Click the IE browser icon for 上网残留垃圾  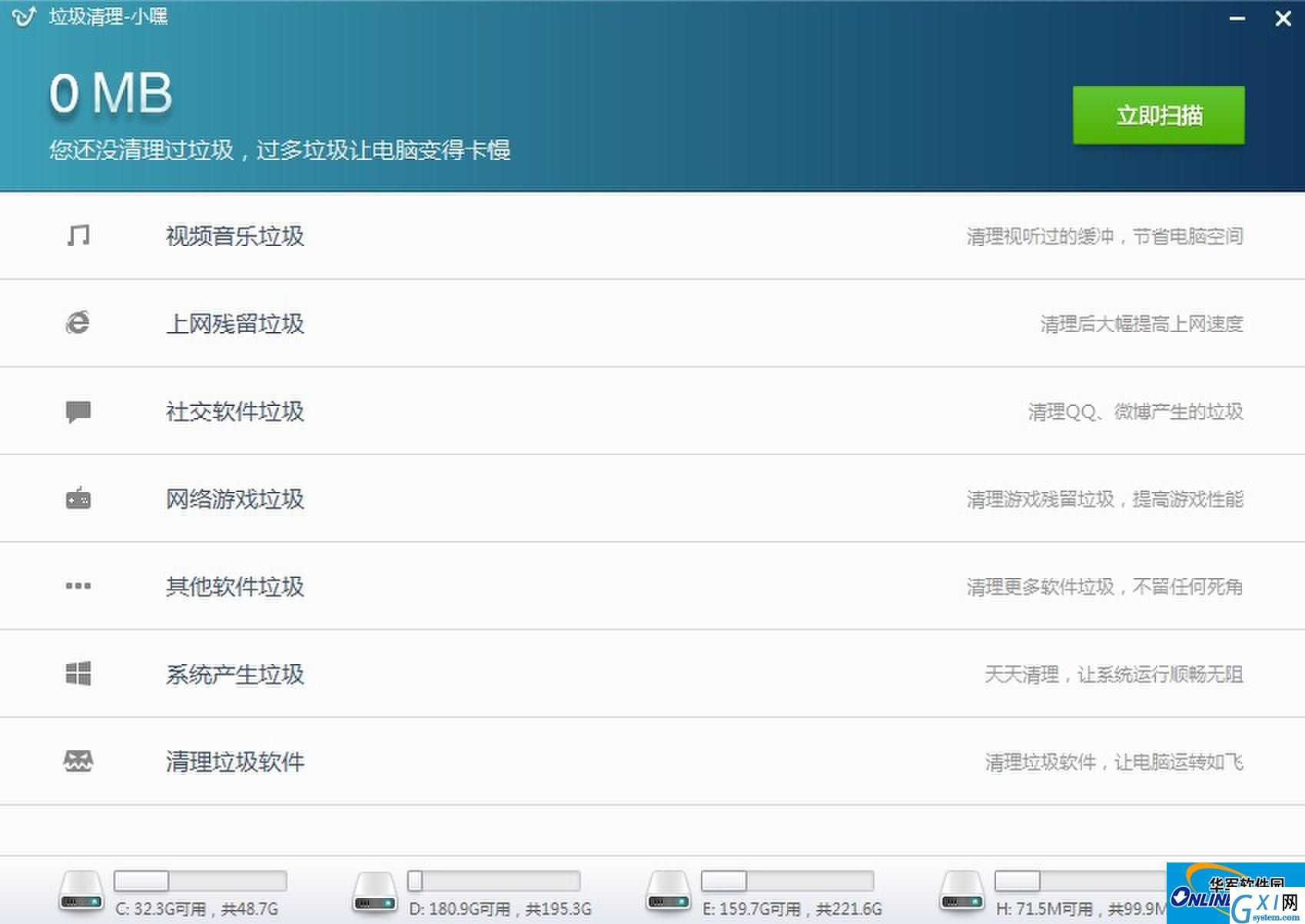click(78, 323)
